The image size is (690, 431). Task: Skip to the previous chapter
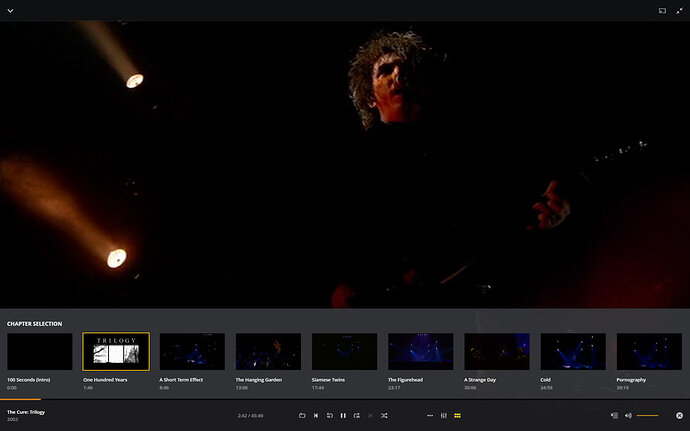pyautogui.click(x=316, y=415)
